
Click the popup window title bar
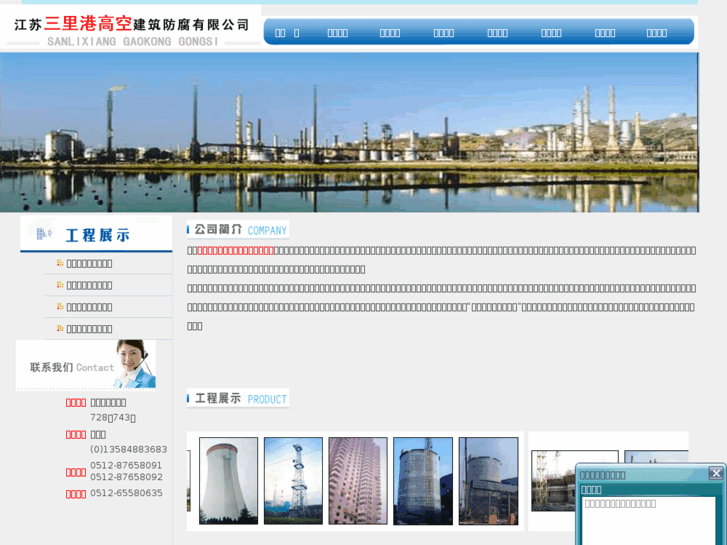point(640,474)
